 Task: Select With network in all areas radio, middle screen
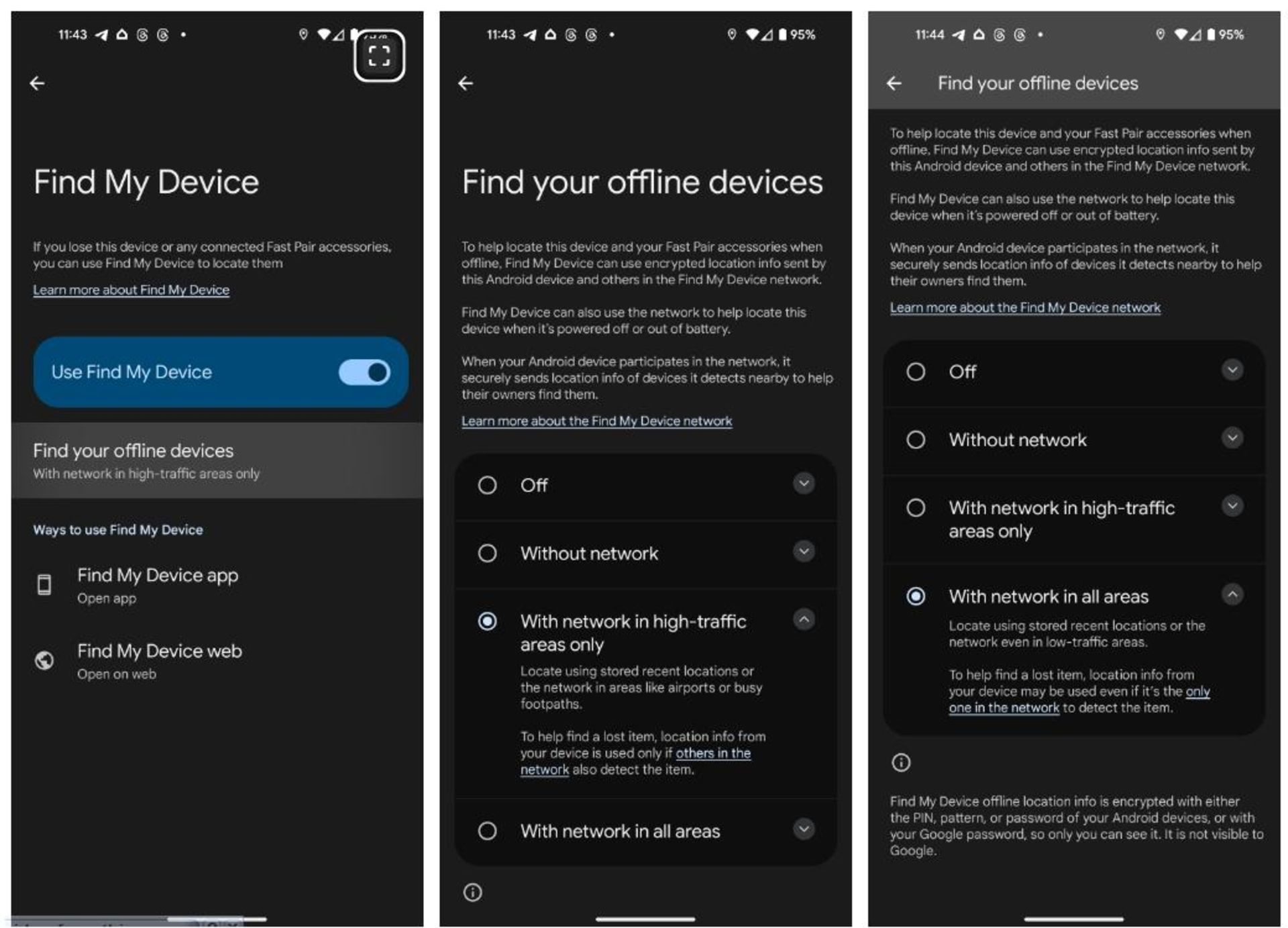tap(487, 831)
